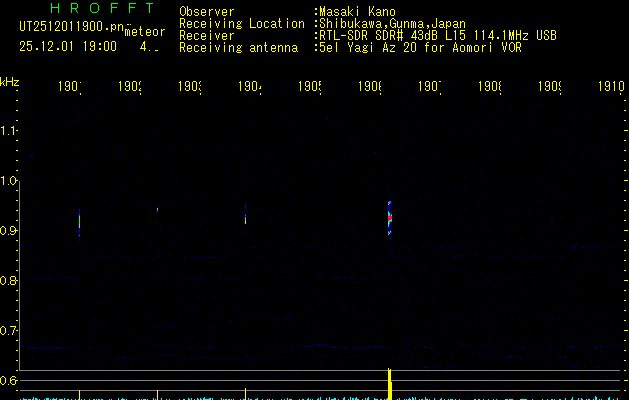Click the 1909 time axis label
The height and width of the screenshot is (400, 629).
coord(550,86)
